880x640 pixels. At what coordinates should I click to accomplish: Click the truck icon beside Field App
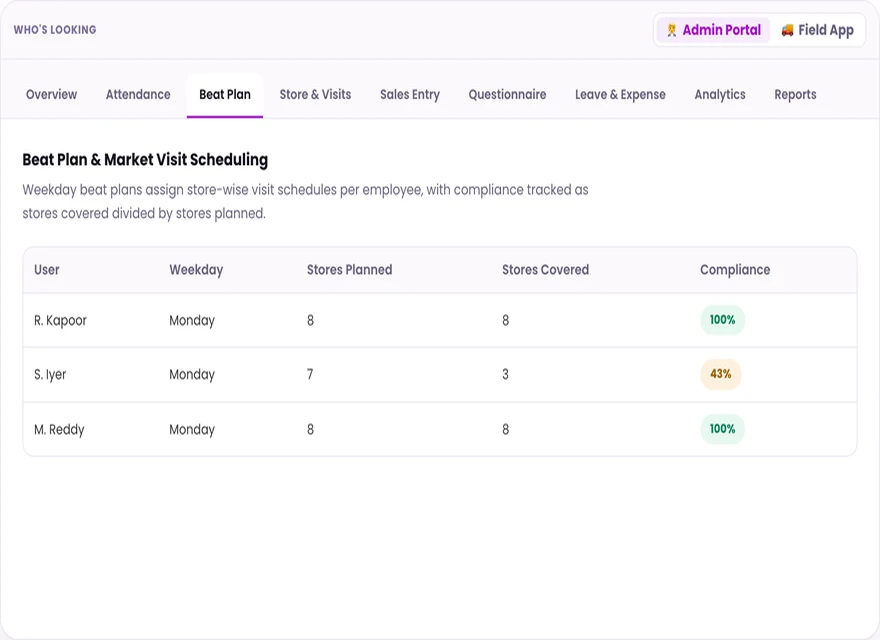click(787, 30)
